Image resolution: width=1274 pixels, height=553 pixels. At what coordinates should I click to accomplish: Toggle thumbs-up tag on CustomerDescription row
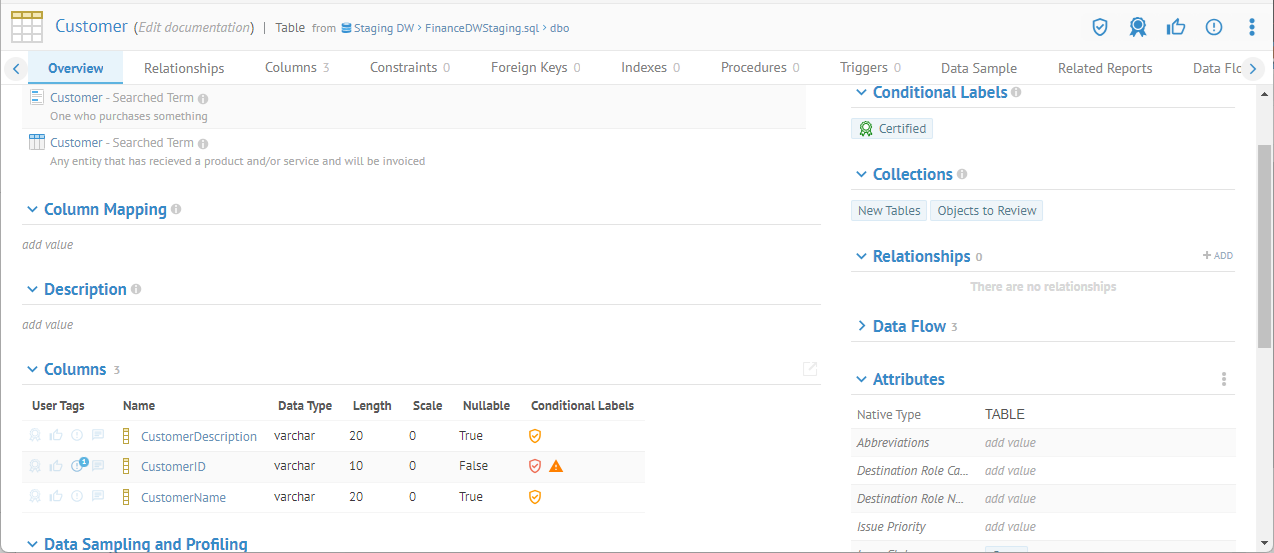[56, 436]
